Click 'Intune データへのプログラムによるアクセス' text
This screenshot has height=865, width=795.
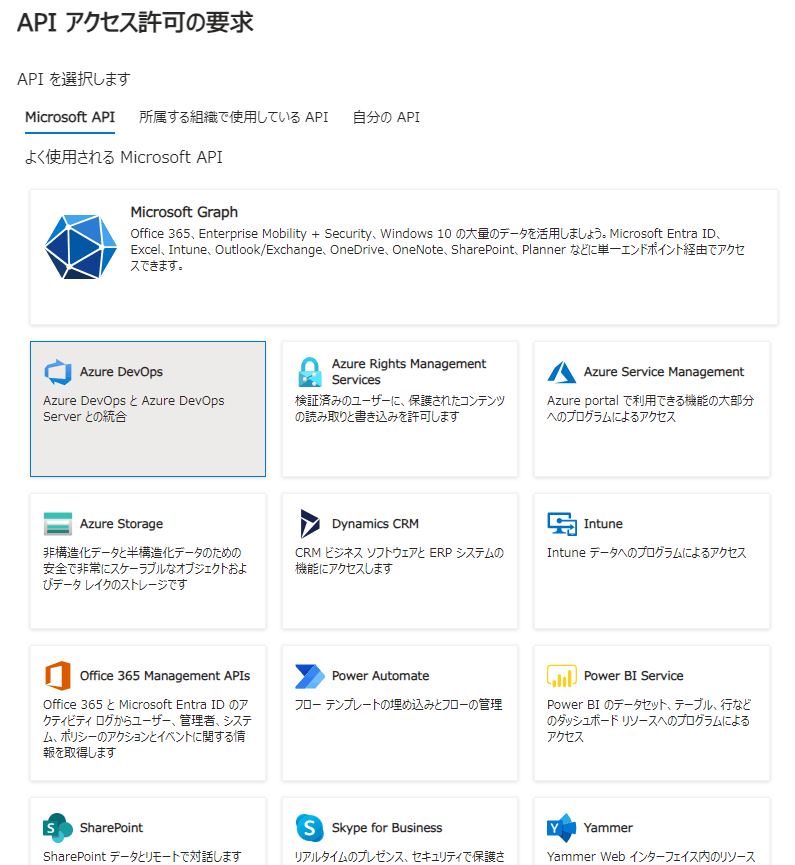point(647,553)
